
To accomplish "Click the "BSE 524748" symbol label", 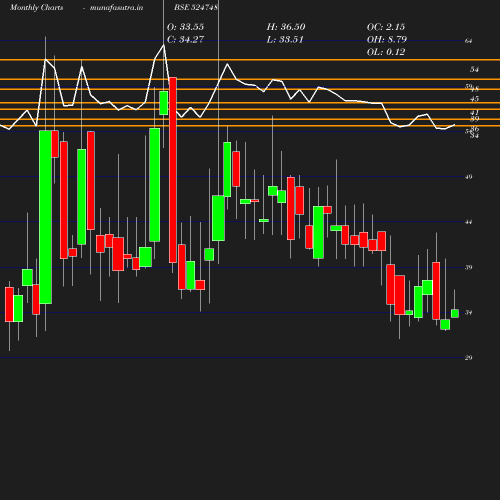I will pyautogui.click(x=196, y=7).
